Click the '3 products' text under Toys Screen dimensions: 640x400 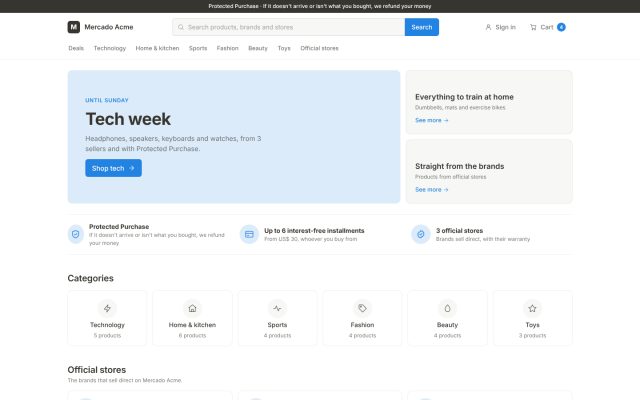[532, 336]
